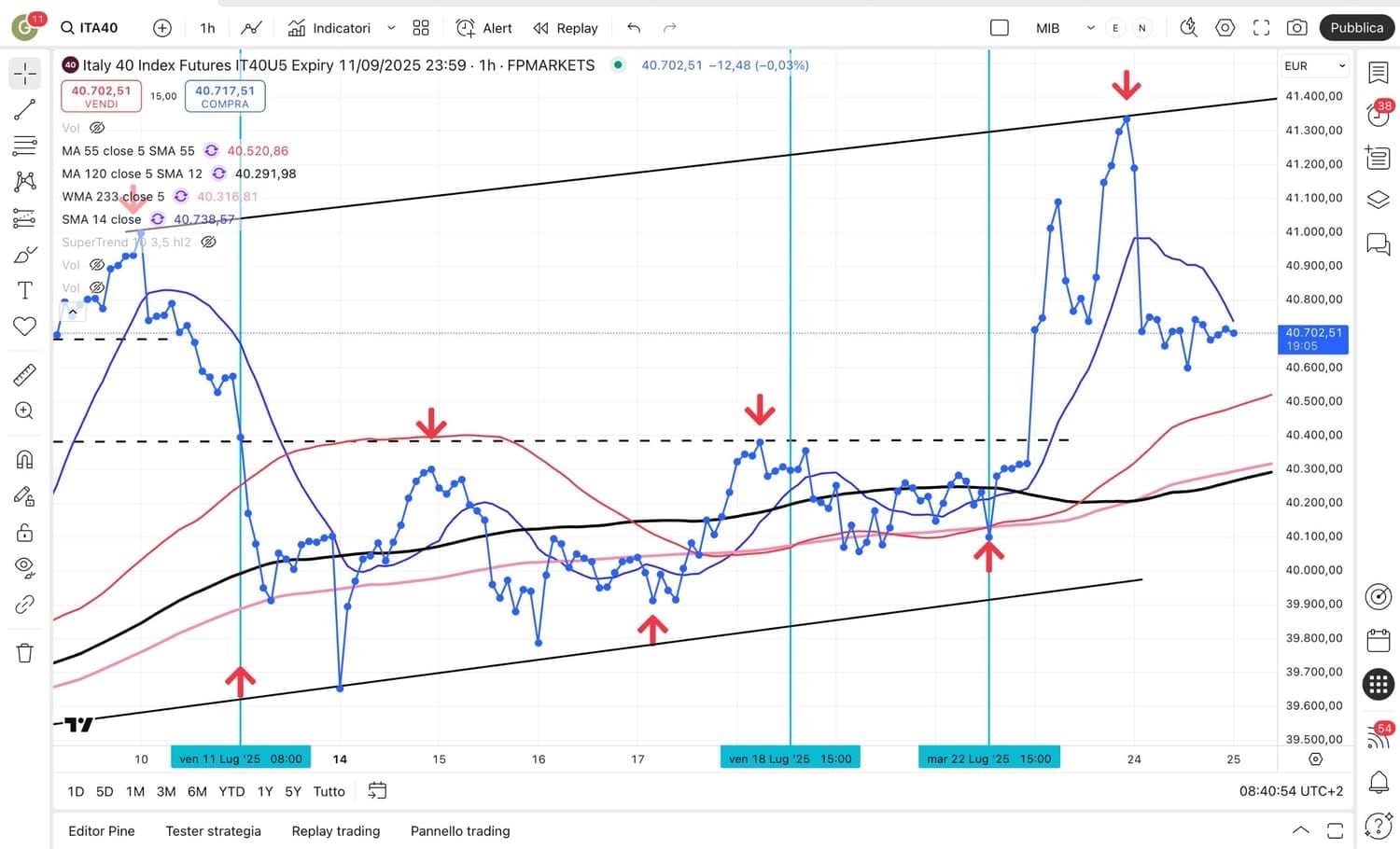Open the heart icons tool

pyautogui.click(x=25, y=327)
